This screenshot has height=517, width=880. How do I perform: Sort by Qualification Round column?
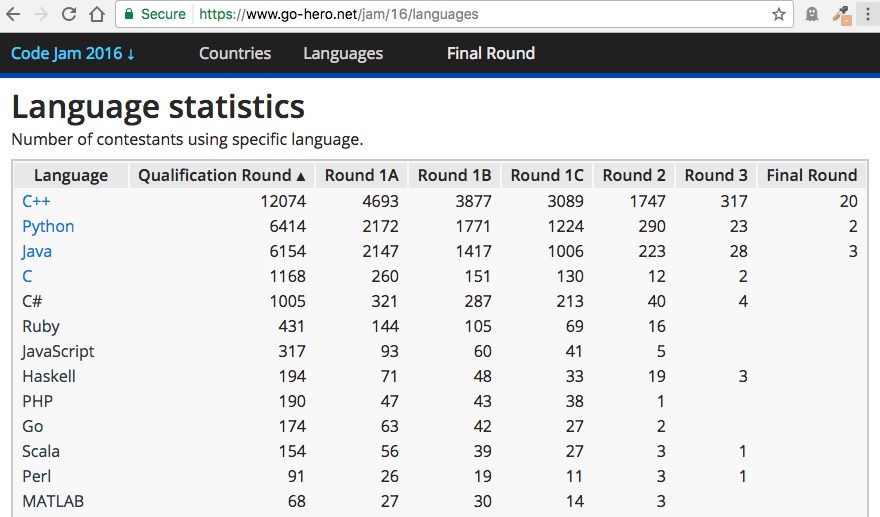click(222, 175)
